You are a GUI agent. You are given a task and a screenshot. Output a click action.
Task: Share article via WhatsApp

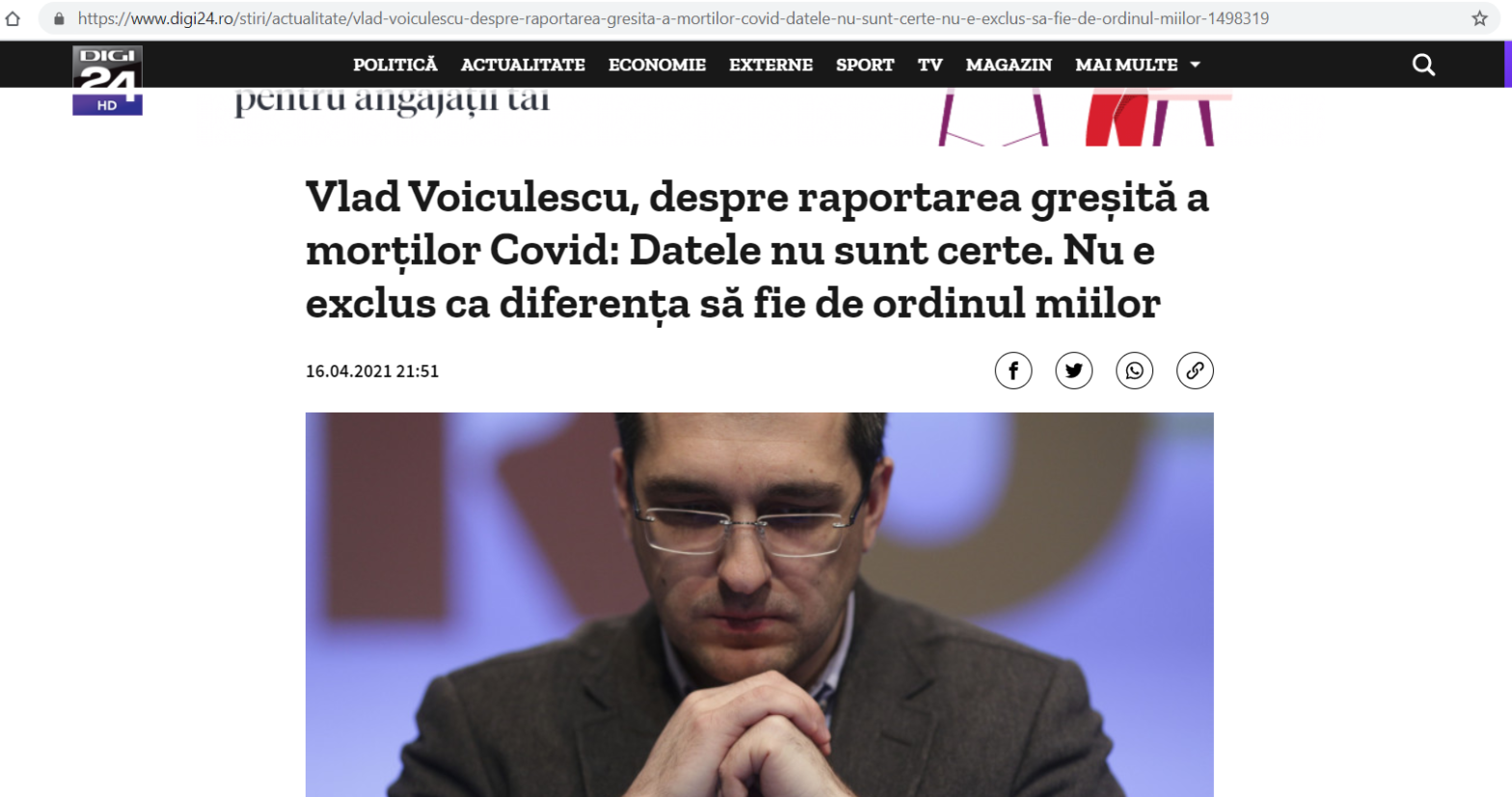click(1135, 371)
